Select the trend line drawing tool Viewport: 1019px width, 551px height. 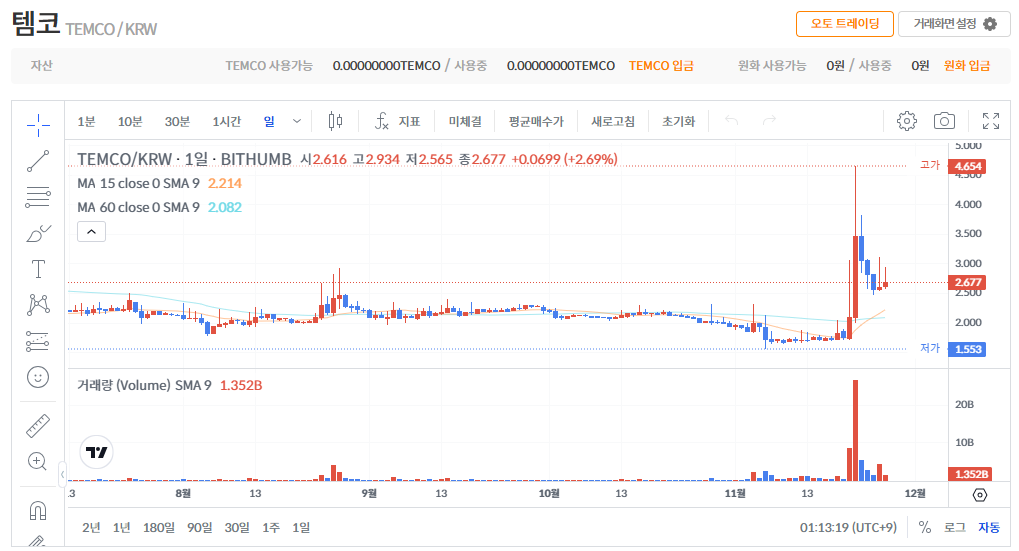pos(38,160)
